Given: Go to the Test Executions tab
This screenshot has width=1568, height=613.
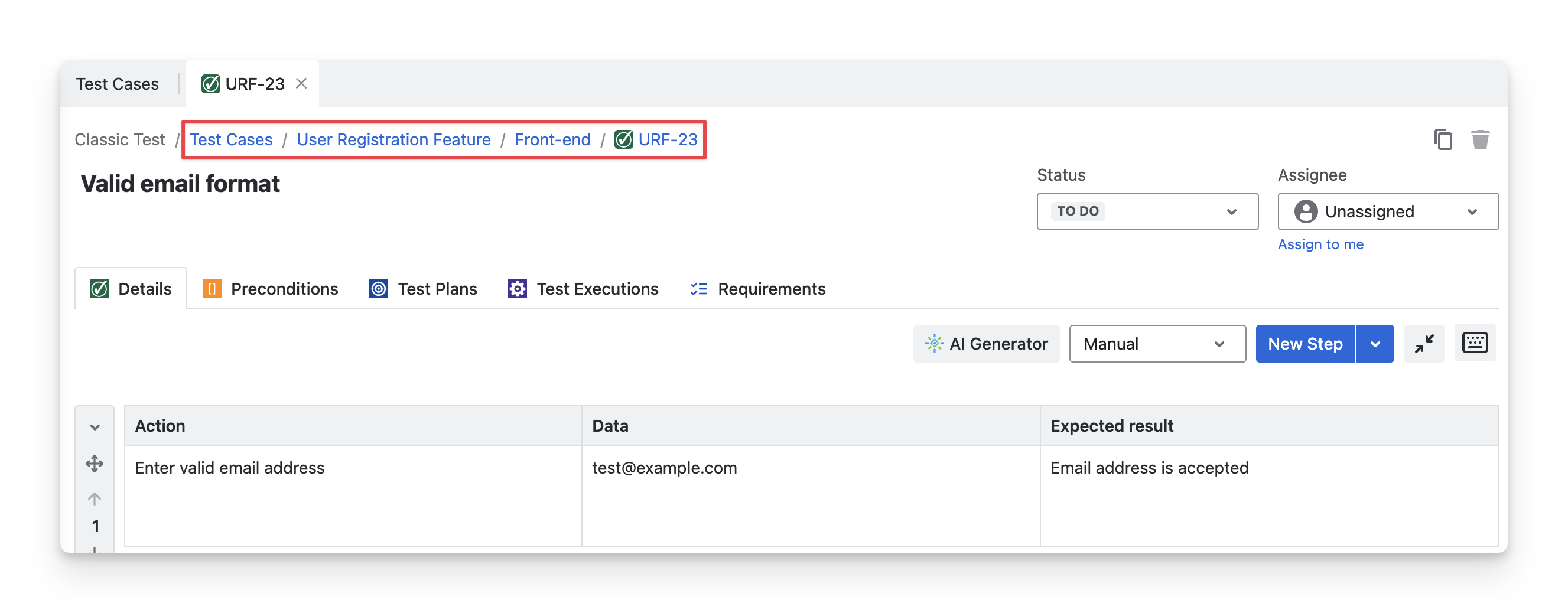Looking at the screenshot, I should coord(584,289).
